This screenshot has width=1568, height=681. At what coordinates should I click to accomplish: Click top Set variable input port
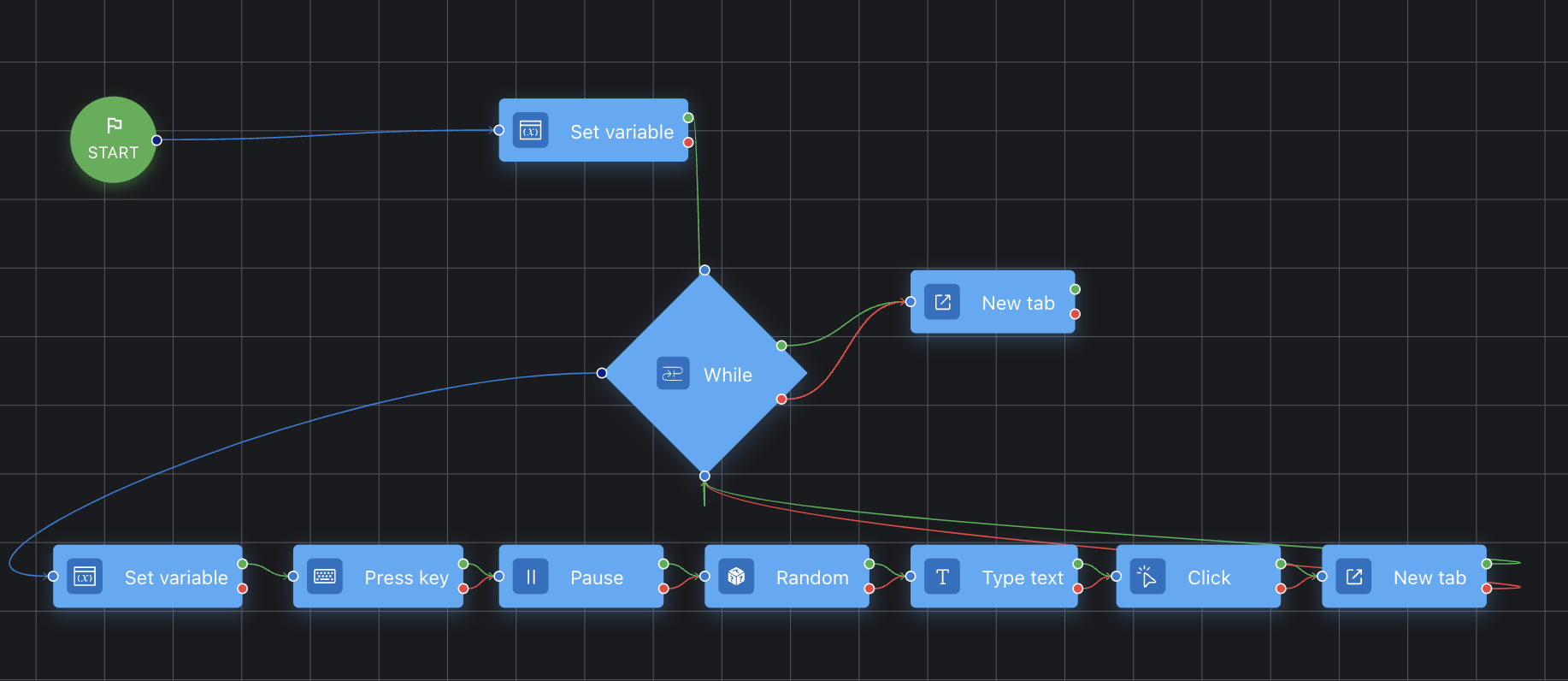coord(499,131)
